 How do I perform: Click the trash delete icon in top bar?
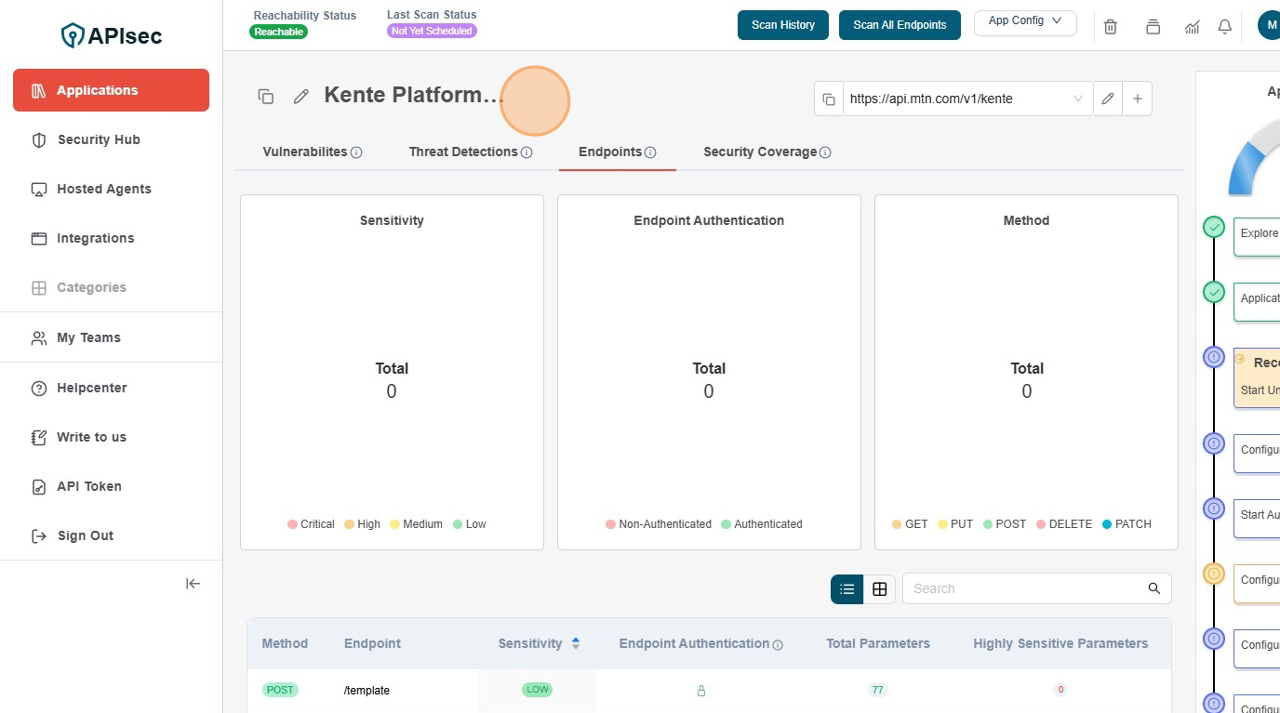1110,27
